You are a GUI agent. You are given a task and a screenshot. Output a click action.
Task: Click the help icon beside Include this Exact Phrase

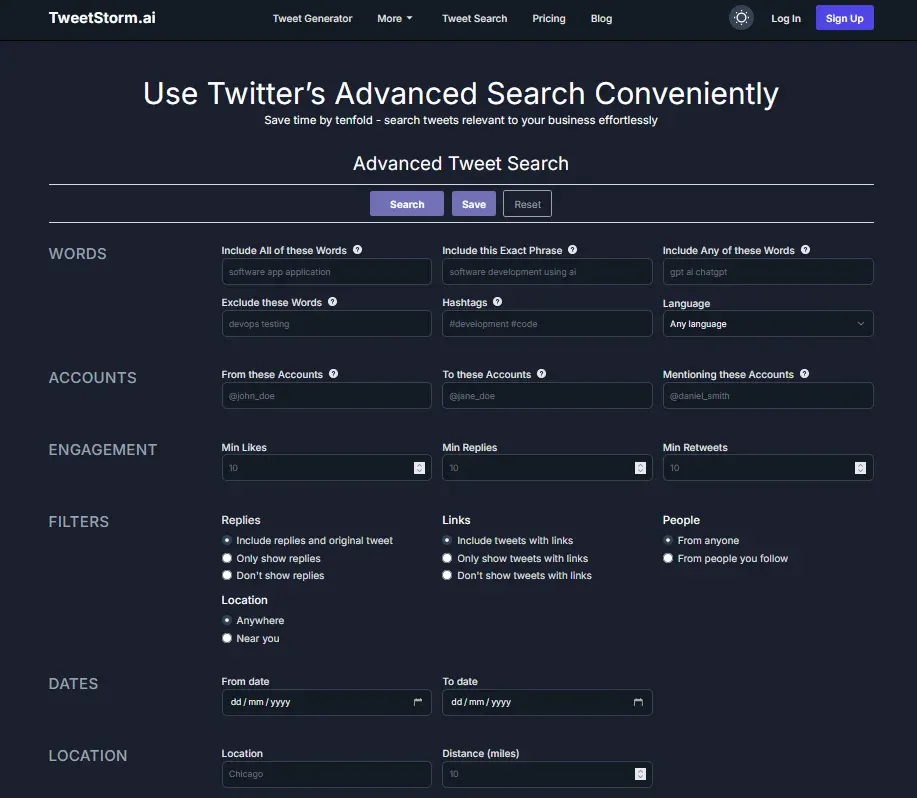(x=571, y=250)
